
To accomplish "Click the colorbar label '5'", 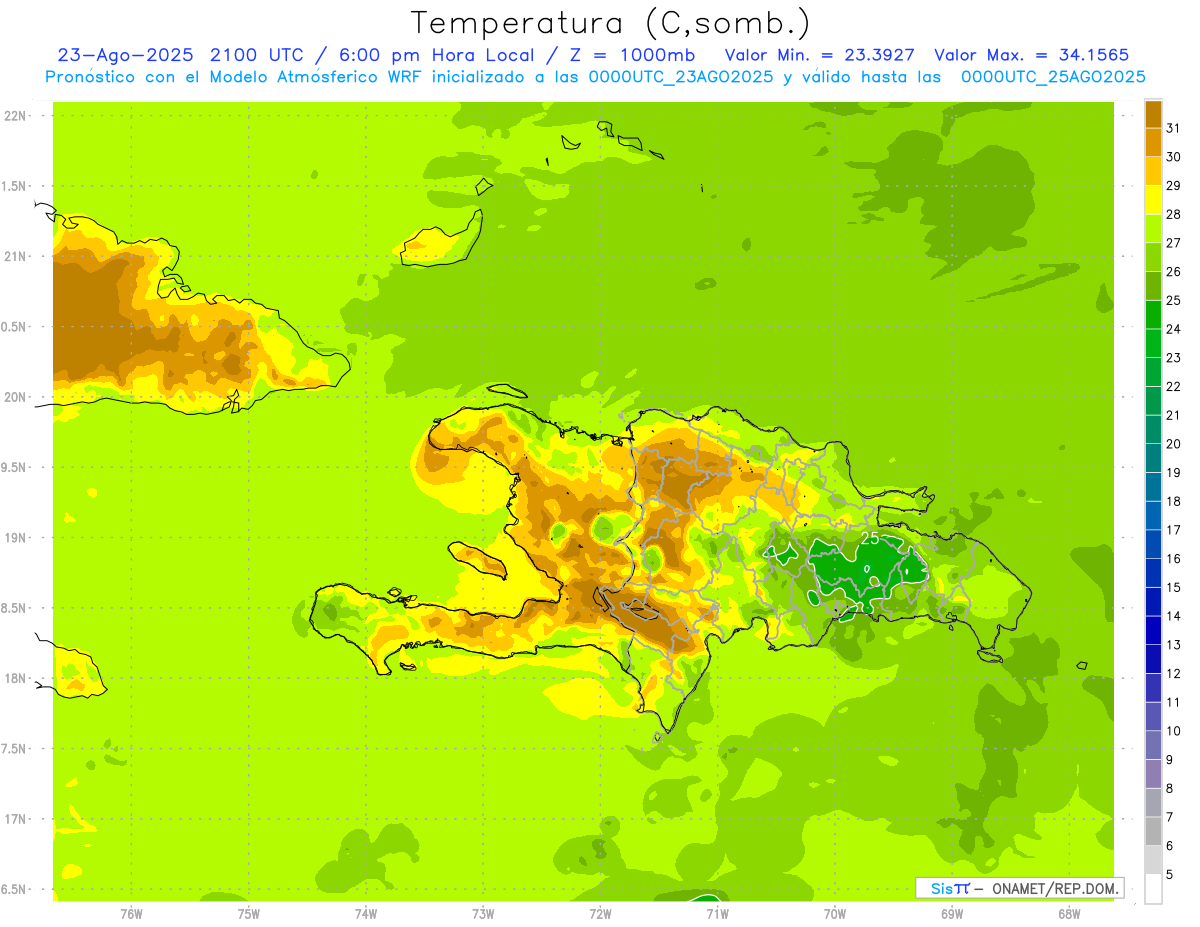I will [x=1170, y=874].
